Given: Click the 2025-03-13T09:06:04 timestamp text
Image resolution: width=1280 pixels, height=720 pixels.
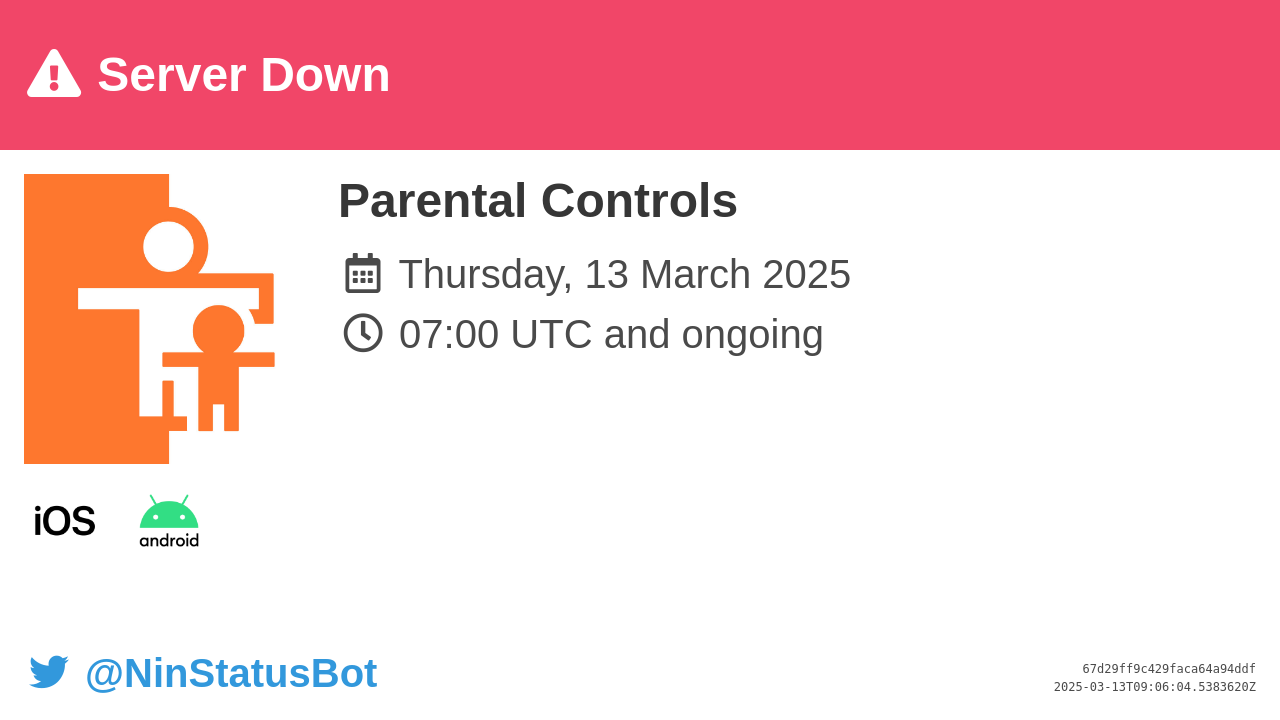Looking at the screenshot, I should coord(1155,687).
